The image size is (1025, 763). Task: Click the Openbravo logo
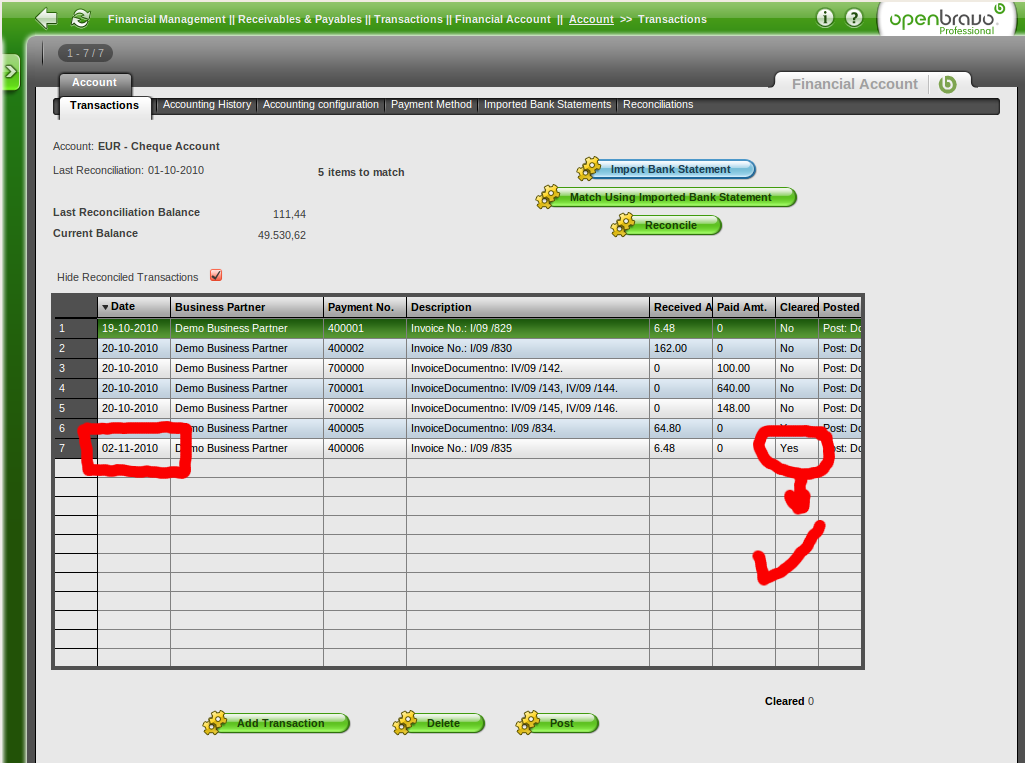pos(946,20)
